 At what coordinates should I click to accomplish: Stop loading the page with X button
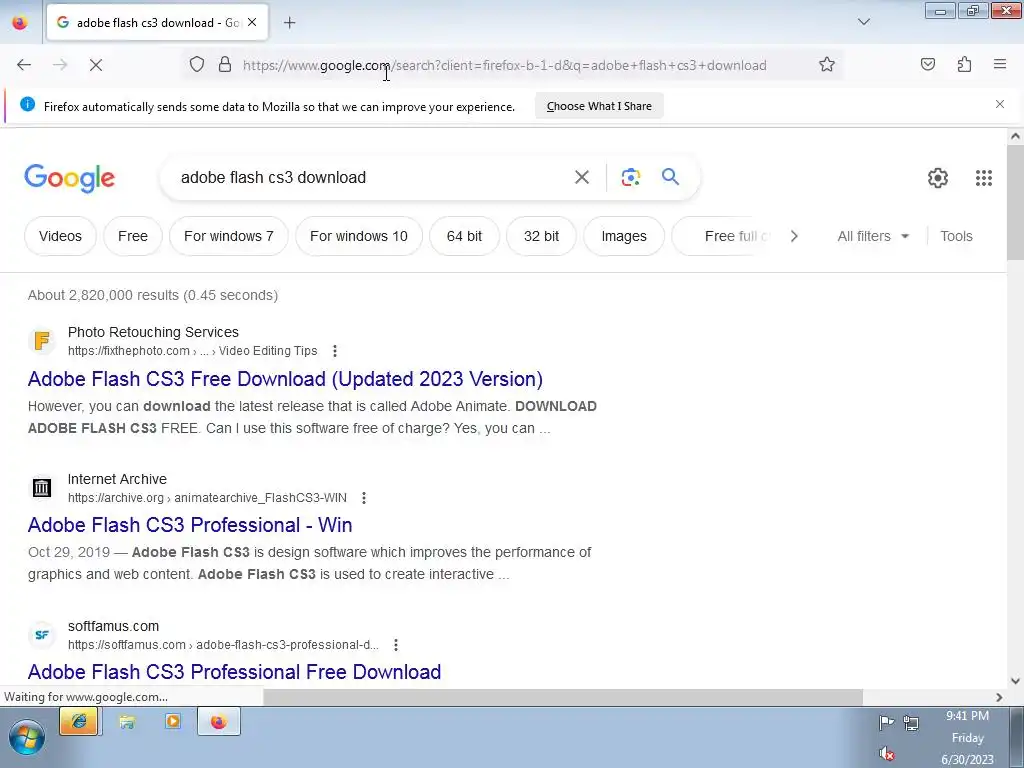(x=95, y=65)
